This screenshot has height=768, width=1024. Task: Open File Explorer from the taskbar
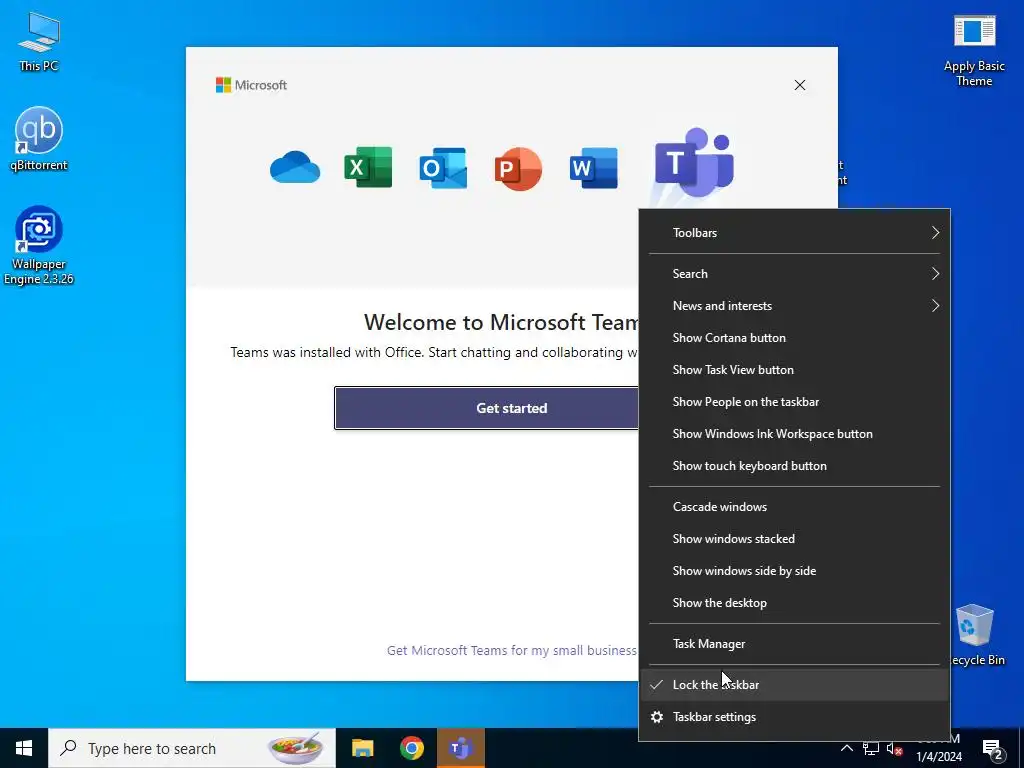[362, 748]
